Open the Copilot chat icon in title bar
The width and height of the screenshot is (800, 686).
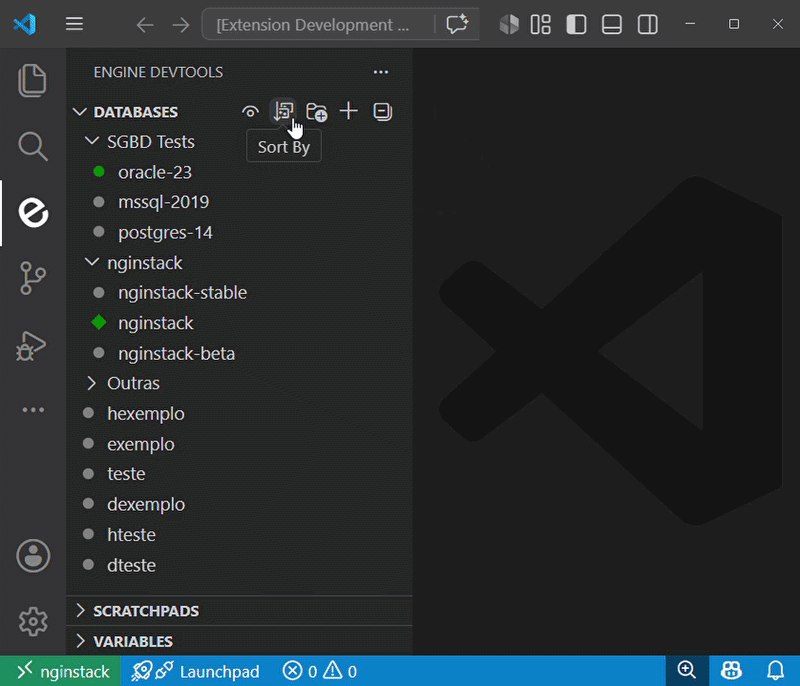click(x=457, y=24)
